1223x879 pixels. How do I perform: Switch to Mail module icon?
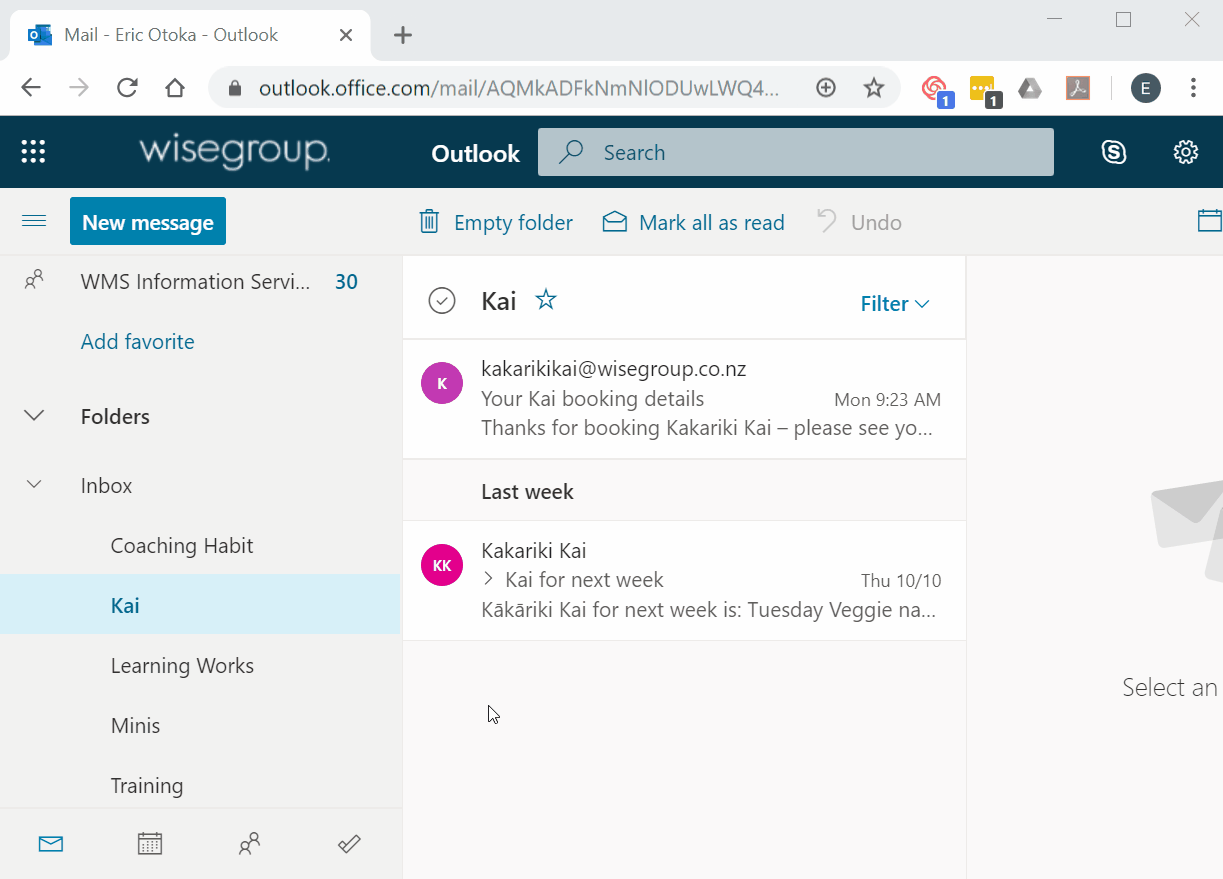click(51, 844)
